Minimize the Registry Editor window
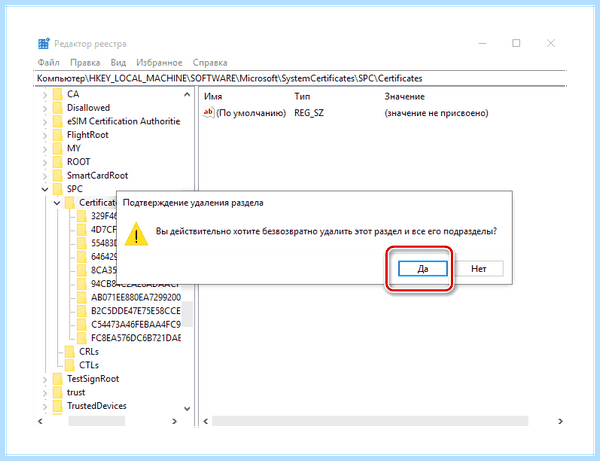 483,43
